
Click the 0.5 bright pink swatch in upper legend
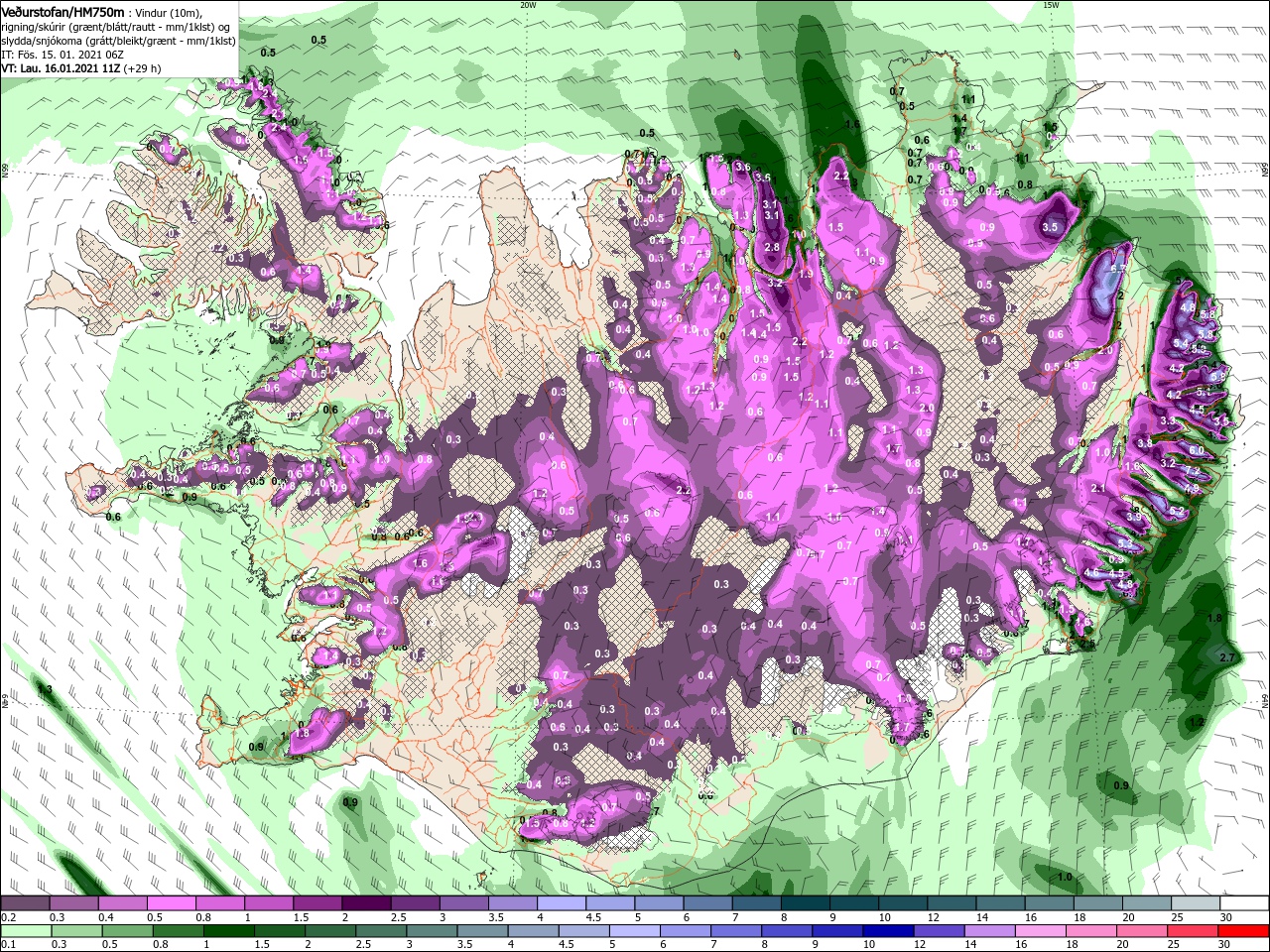(x=171, y=903)
